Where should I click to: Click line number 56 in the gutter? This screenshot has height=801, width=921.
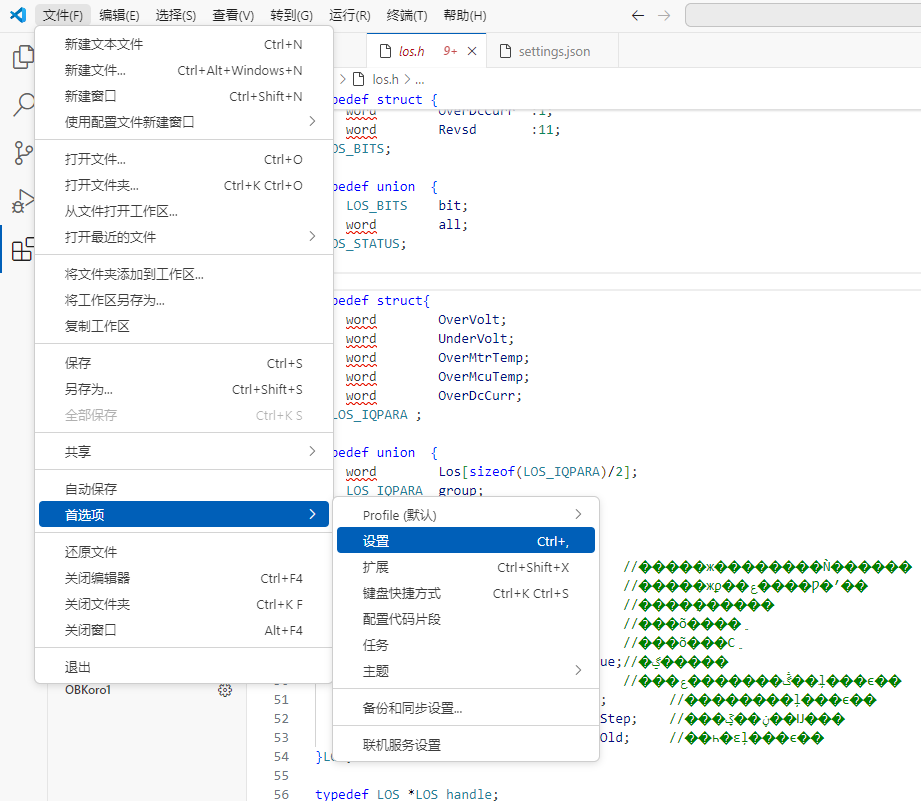click(x=281, y=794)
